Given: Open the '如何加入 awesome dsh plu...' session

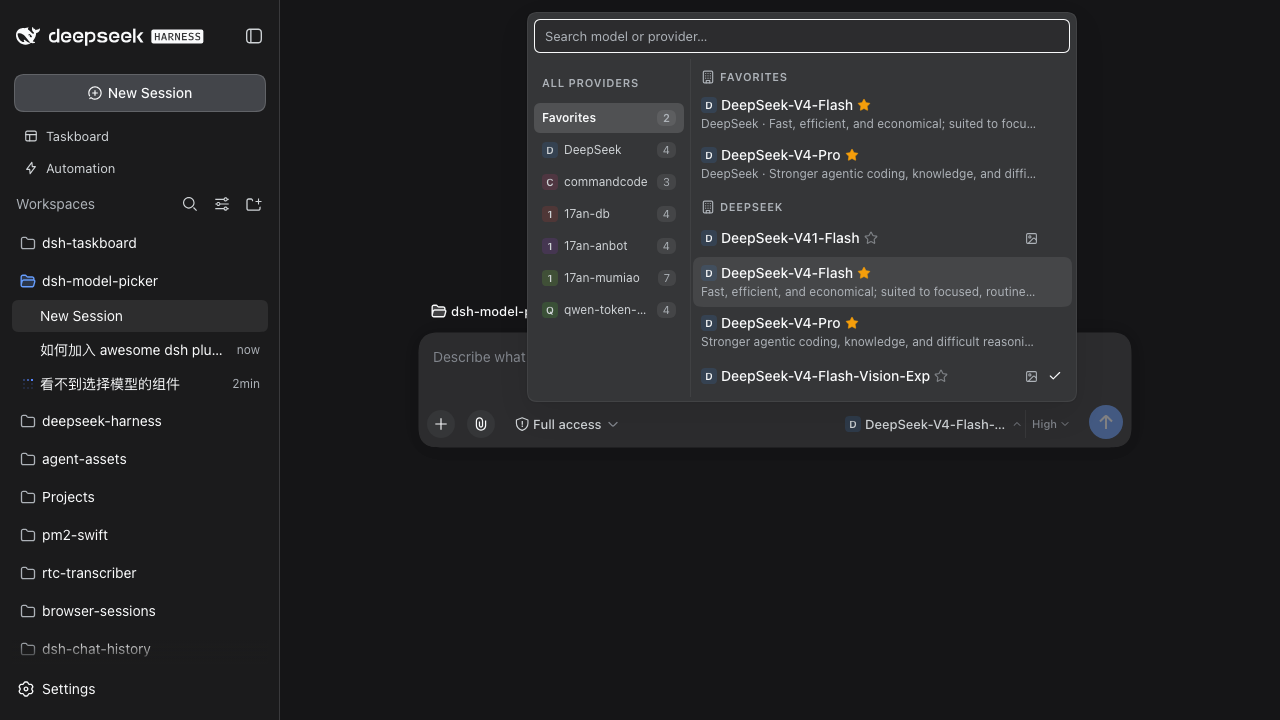Looking at the screenshot, I should coord(140,350).
